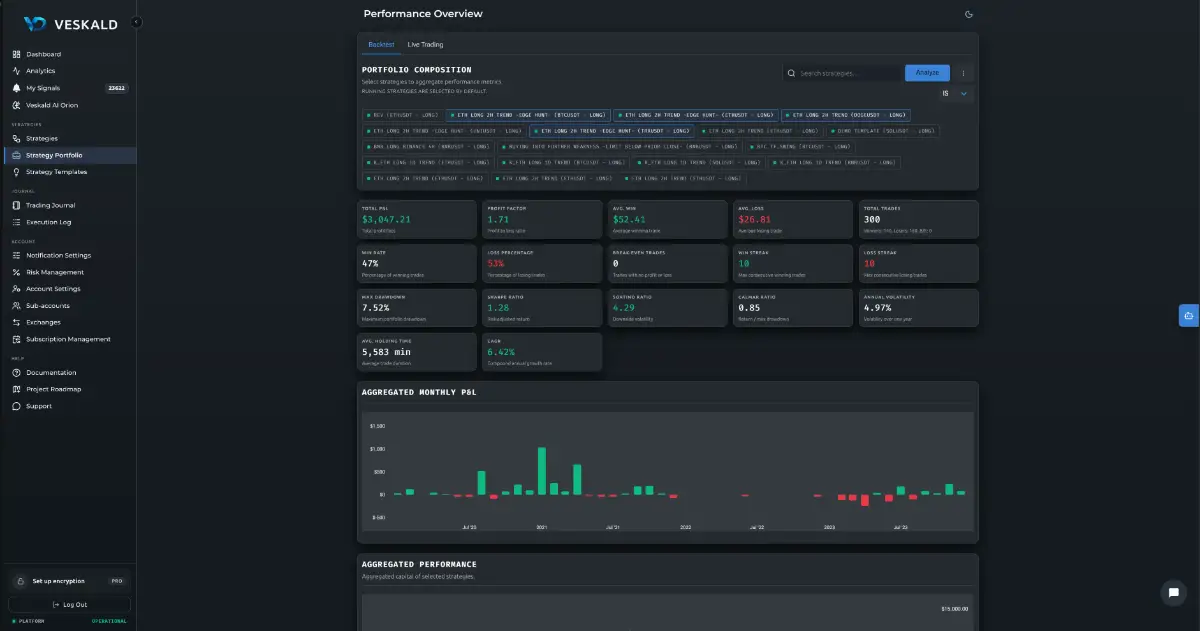Open the chat bubble widget

1173,593
